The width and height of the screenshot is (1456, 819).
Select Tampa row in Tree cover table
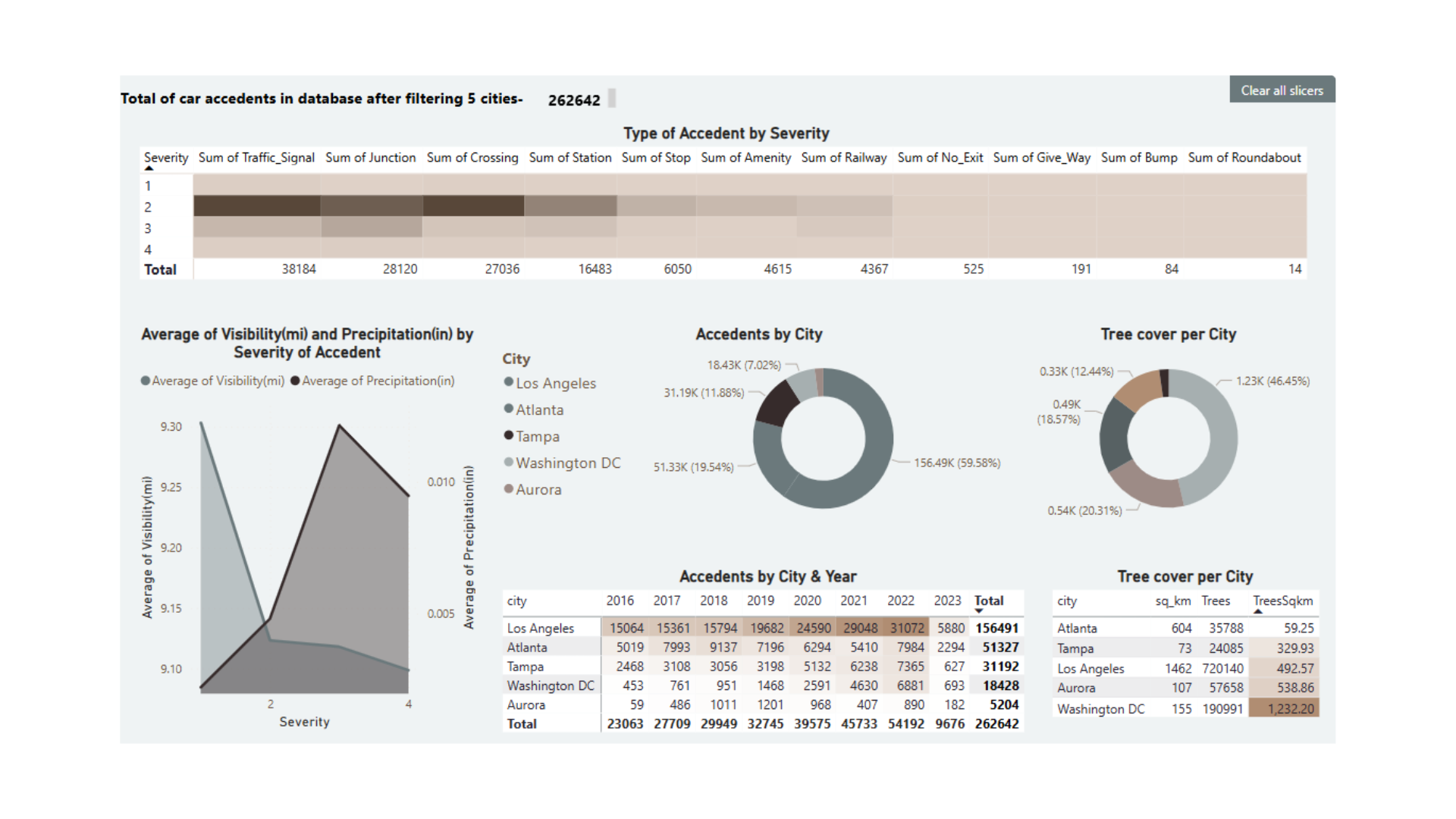coord(1186,648)
